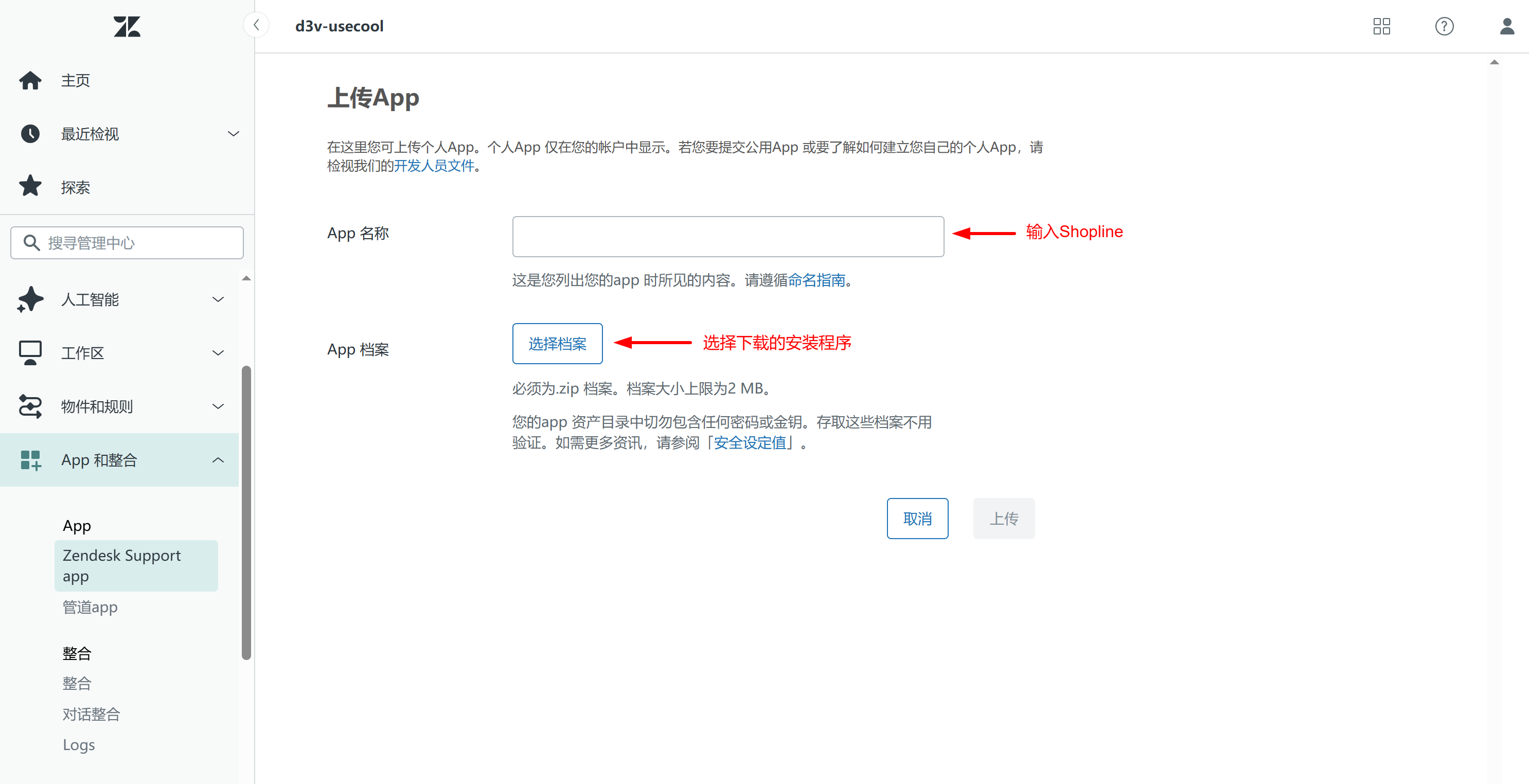Go to 主页 in the sidebar
The image size is (1529, 784).
[x=76, y=80]
